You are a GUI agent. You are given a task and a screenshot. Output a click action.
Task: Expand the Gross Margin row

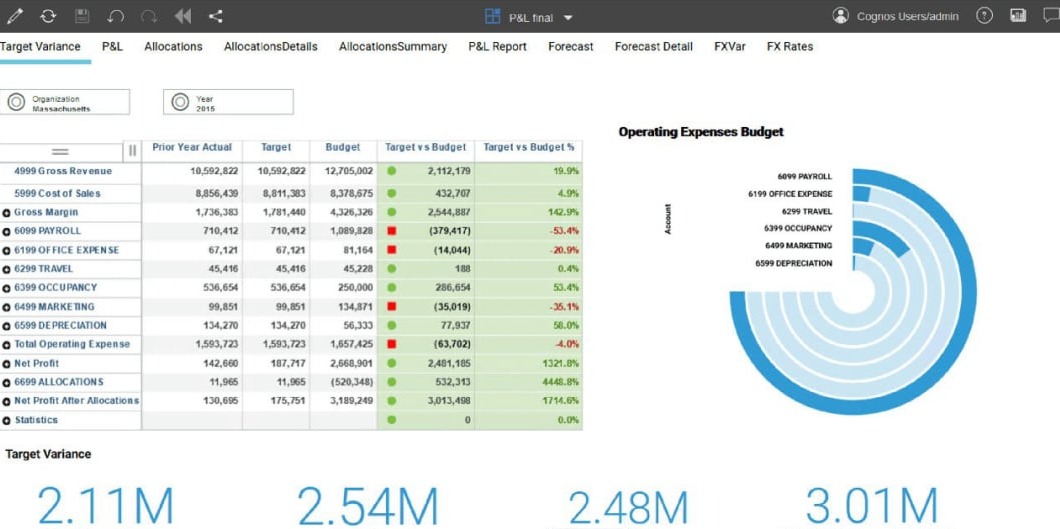coord(7,213)
